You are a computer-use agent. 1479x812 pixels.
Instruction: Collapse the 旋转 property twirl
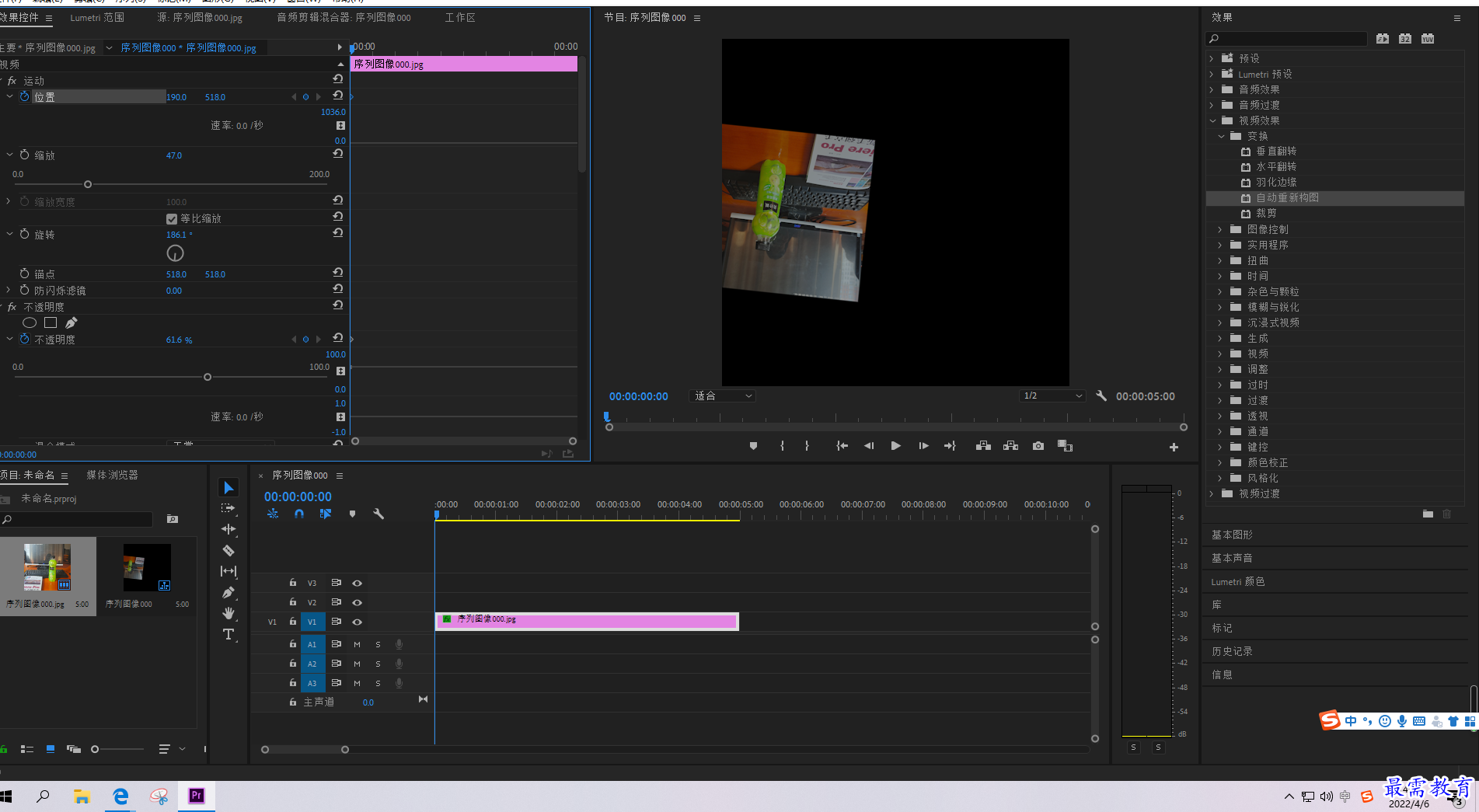pyautogui.click(x=10, y=234)
